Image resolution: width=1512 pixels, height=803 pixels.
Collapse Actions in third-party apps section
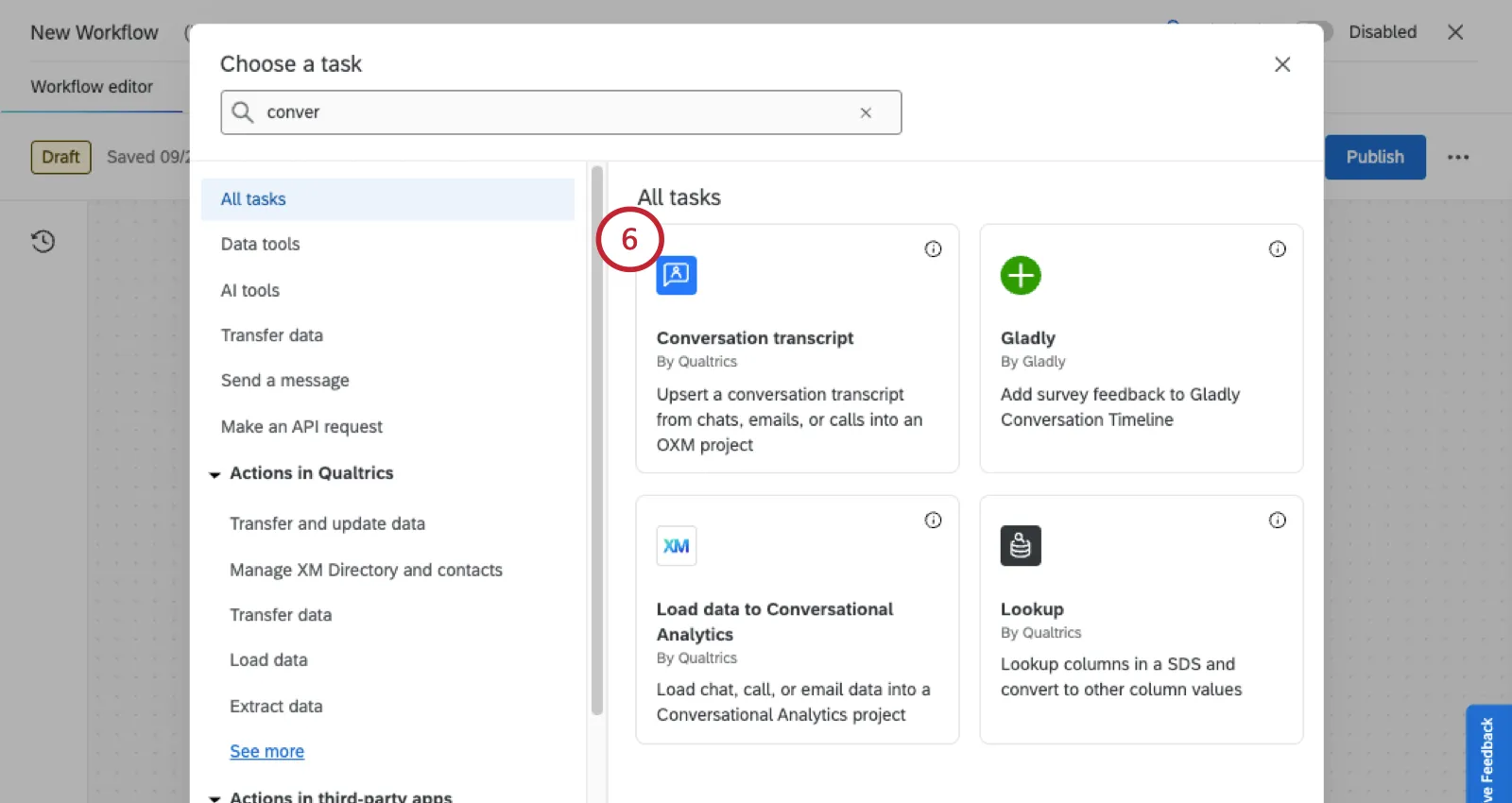coord(215,797)
